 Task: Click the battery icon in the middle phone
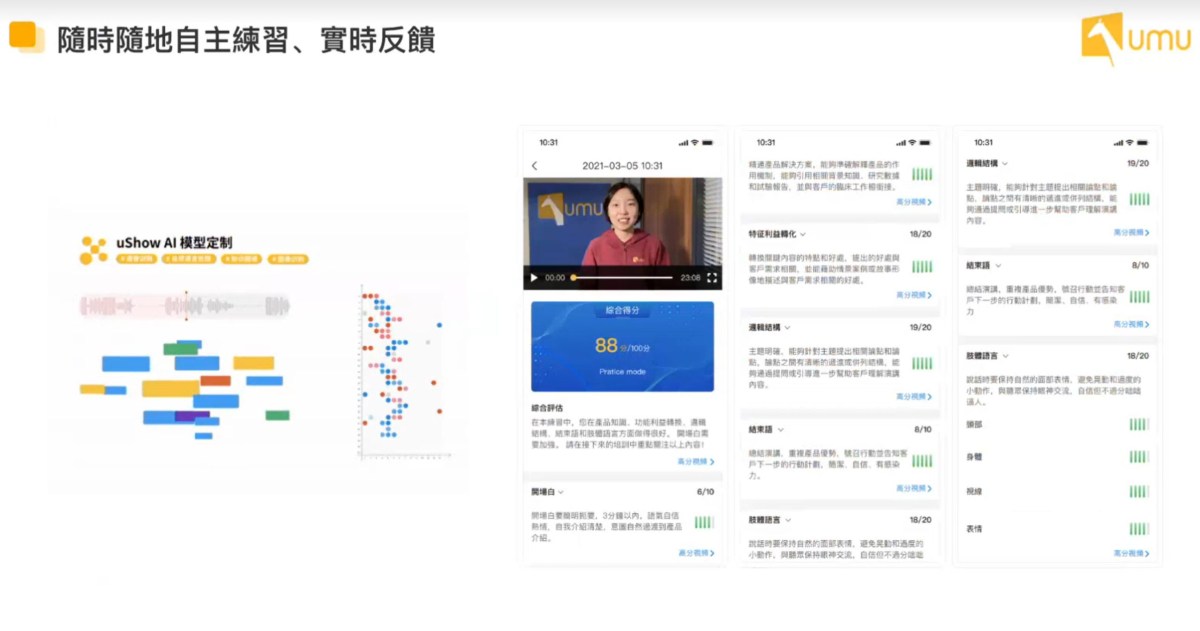tap(927, 142)
